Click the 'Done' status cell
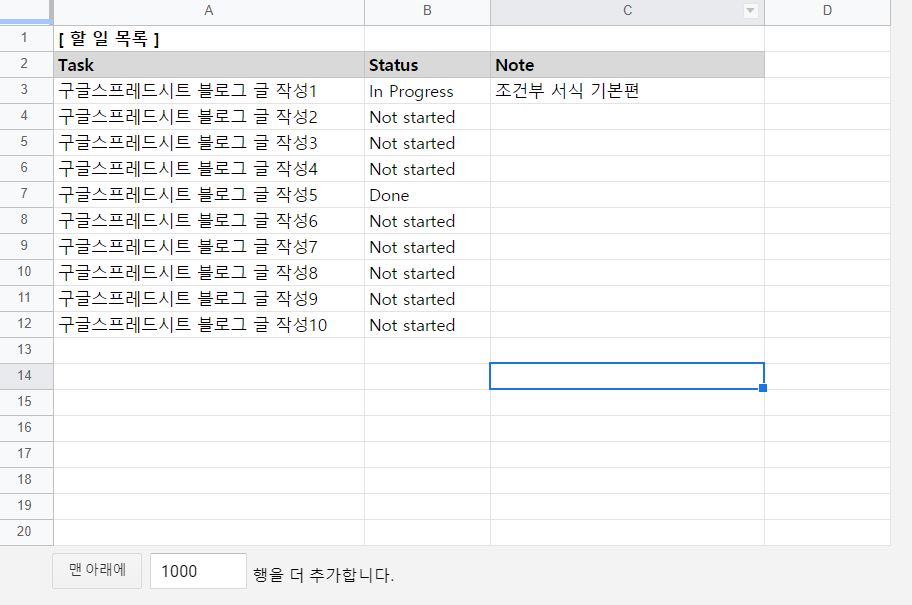 pos(428,195)
